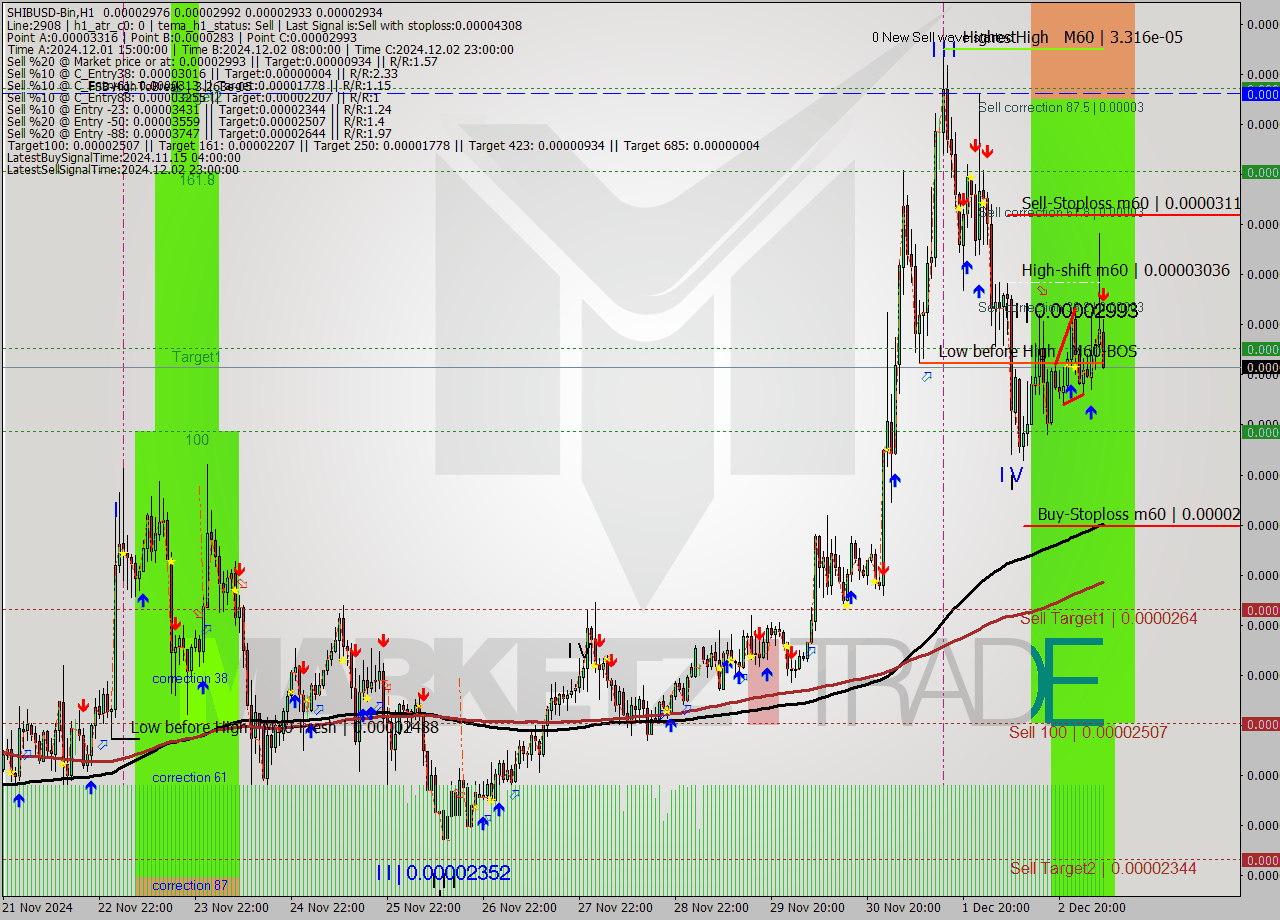The image size is (1280, 920).
Task: Click 'Sell %20 @ Market price or at' line
Action: point(222,62)
